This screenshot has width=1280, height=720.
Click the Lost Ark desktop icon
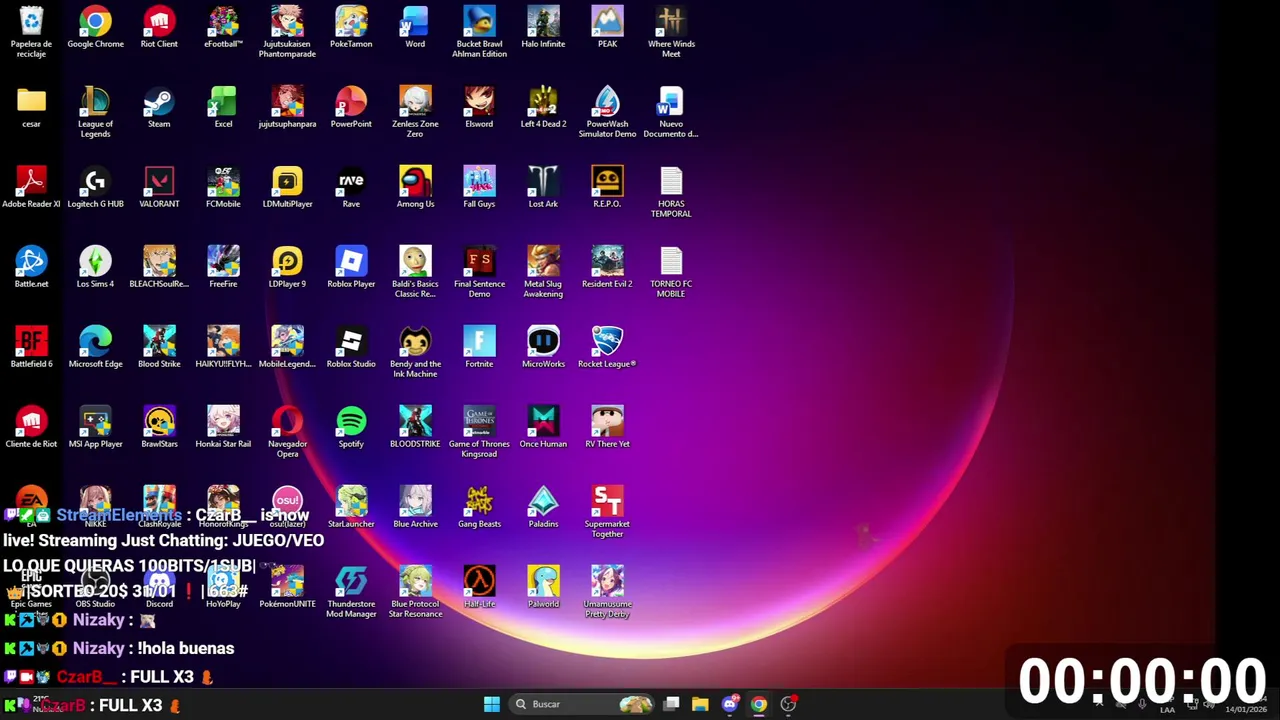pos(543,187)
